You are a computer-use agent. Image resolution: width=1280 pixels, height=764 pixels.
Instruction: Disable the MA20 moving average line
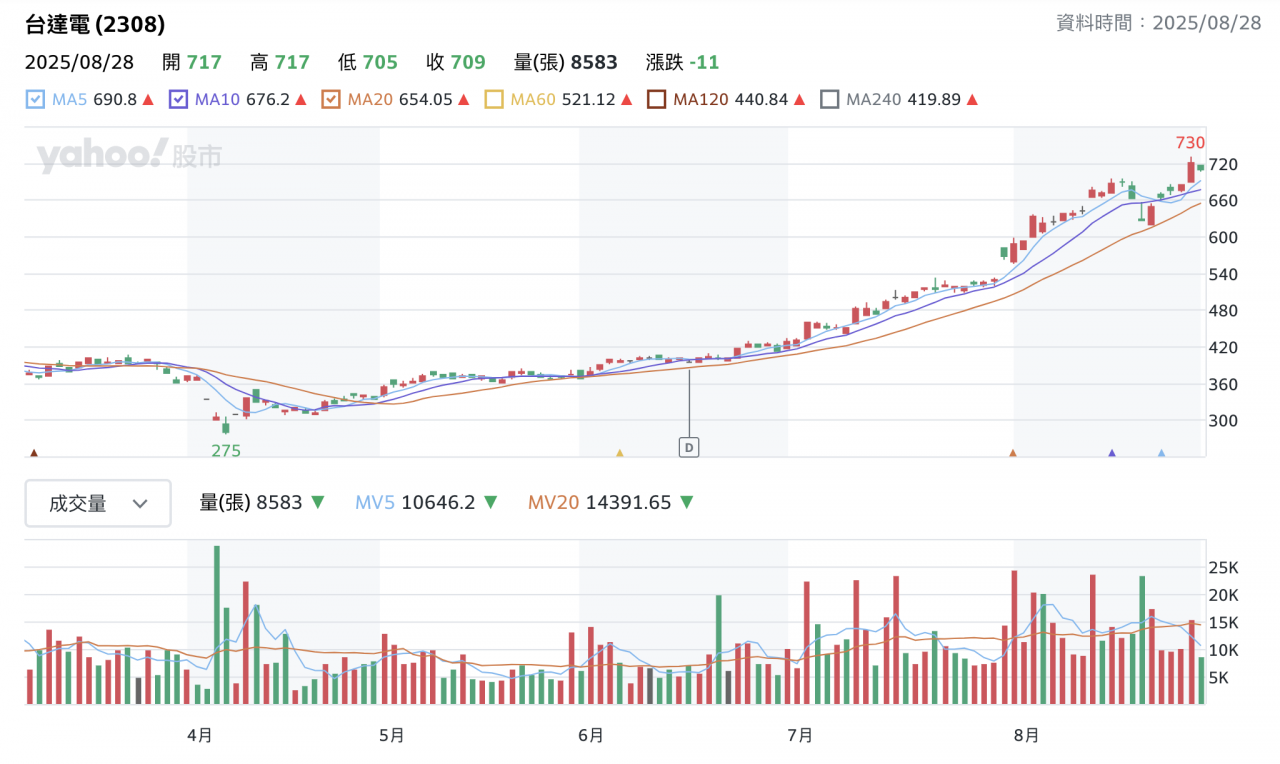pos(331,100)
